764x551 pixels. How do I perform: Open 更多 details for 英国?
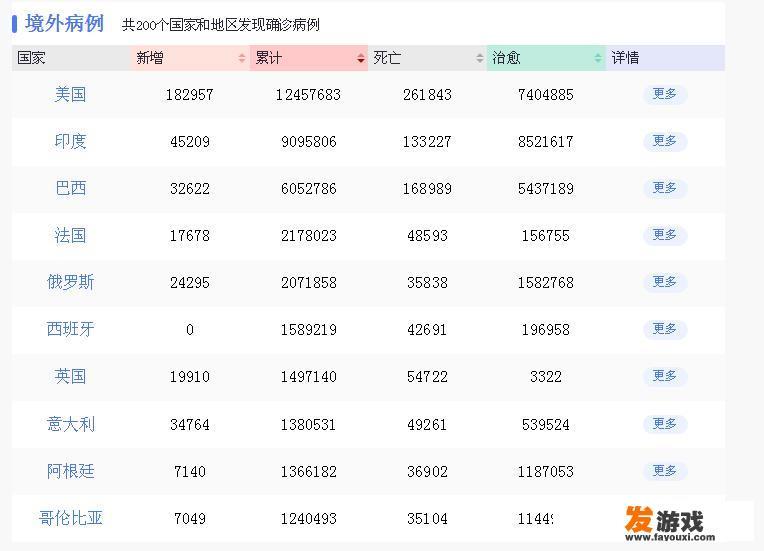point(665,376)
